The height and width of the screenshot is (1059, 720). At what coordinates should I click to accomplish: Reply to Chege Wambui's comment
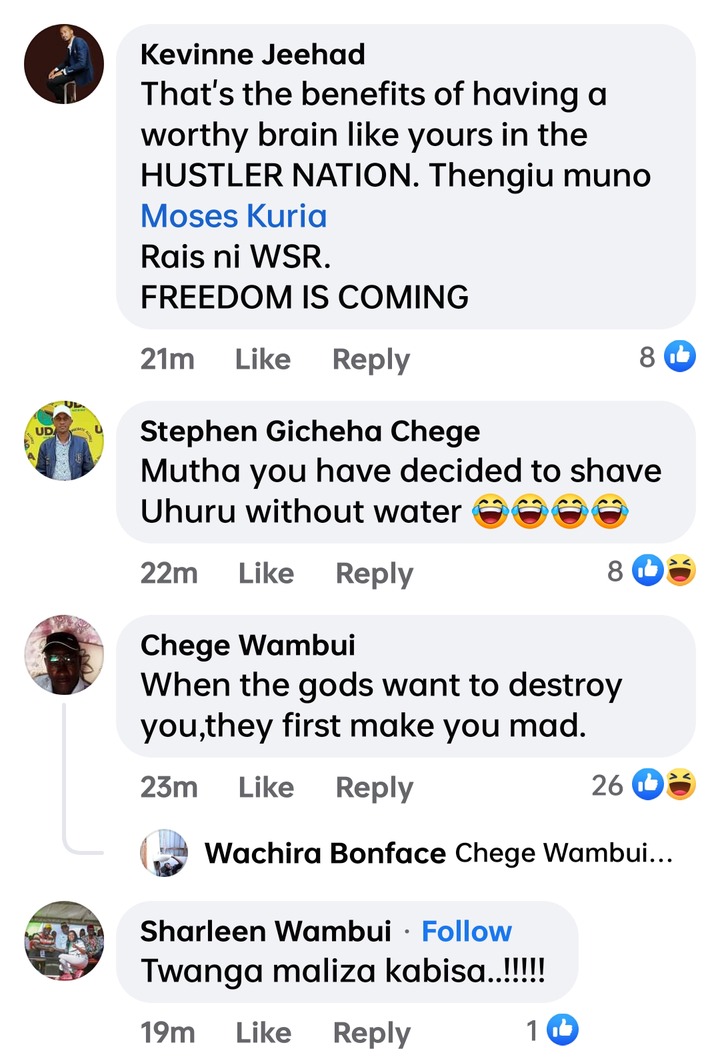point(374,787)
